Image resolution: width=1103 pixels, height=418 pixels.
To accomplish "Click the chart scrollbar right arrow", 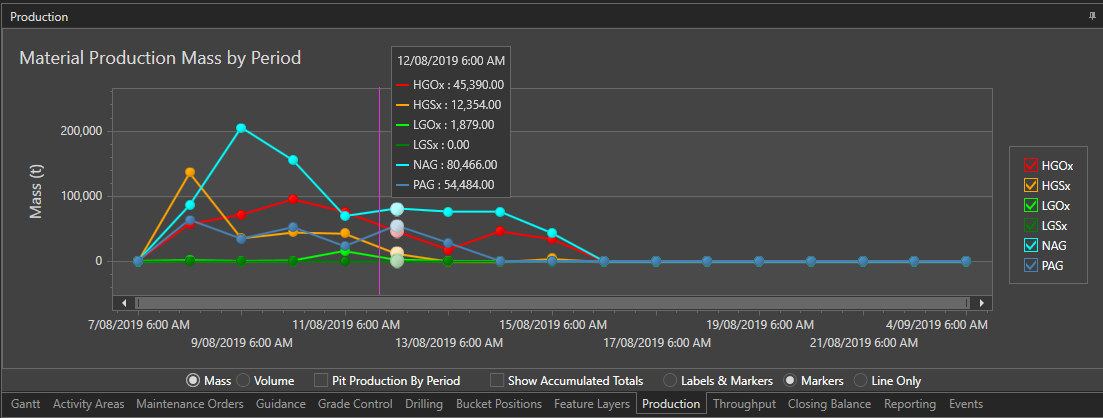I will 982,303.
